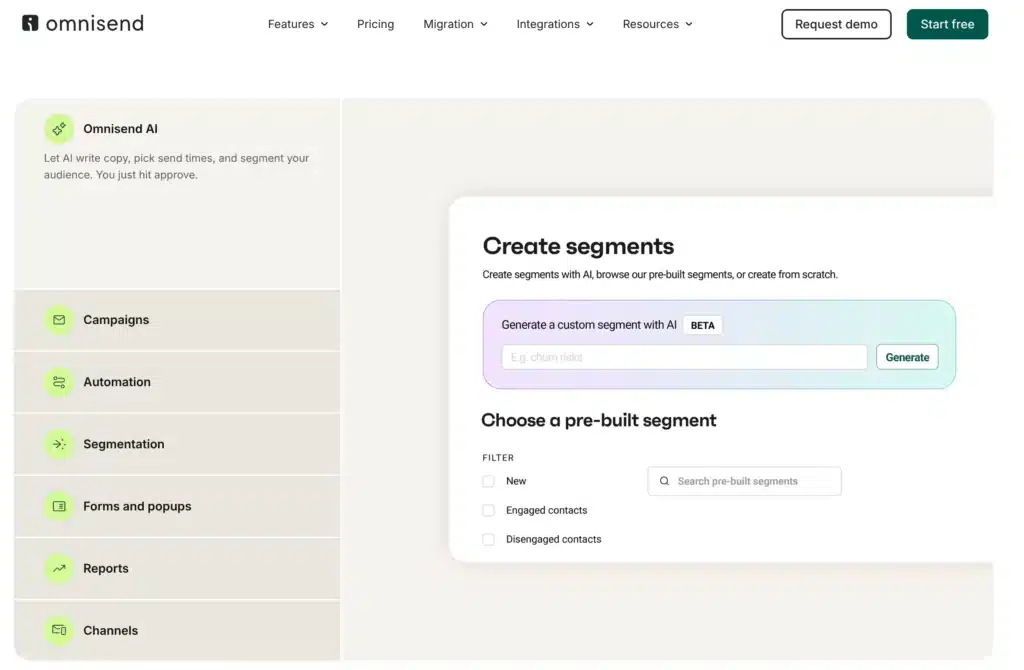Expand the Features menu chevron
Viewport: 1024px width, 670px height.
(x=325, y=24)
